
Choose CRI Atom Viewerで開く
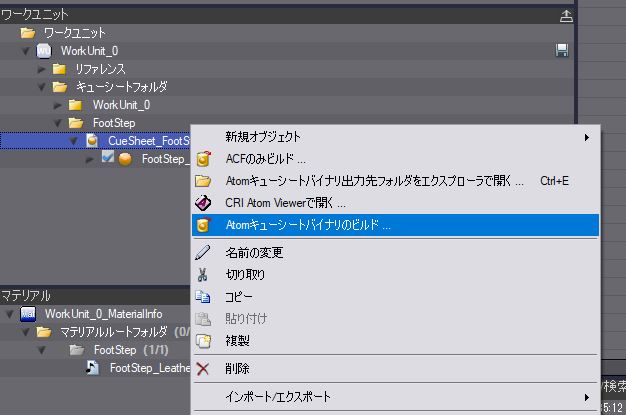(x=396, y=203)
